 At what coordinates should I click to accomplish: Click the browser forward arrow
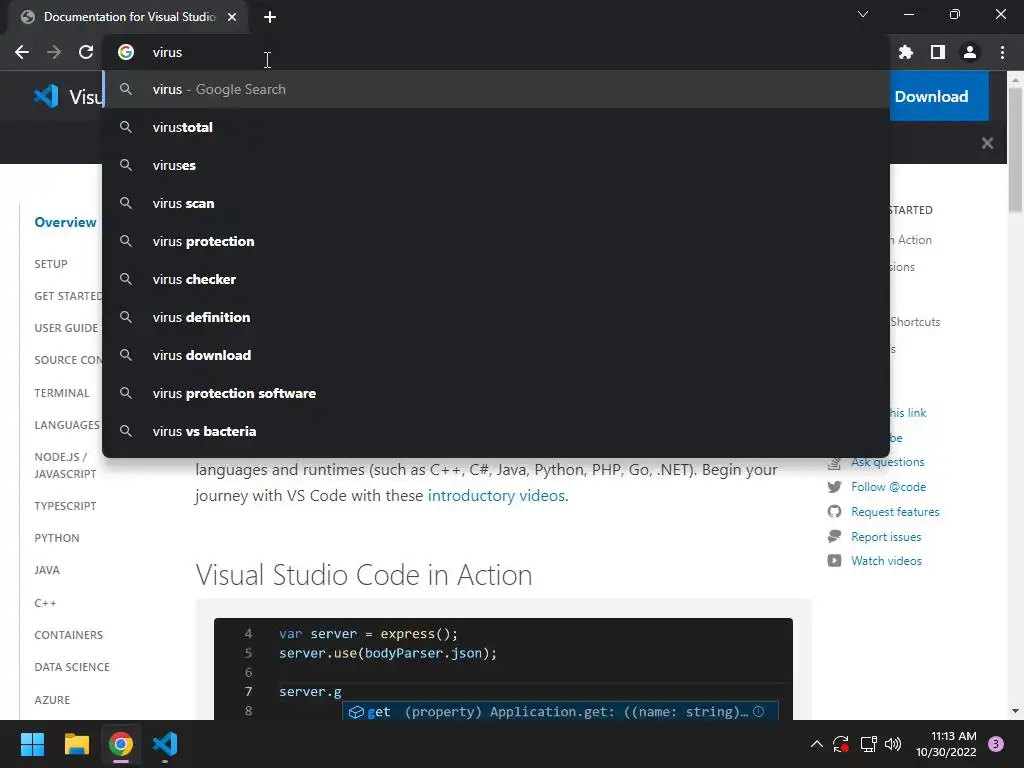point(54,52)
